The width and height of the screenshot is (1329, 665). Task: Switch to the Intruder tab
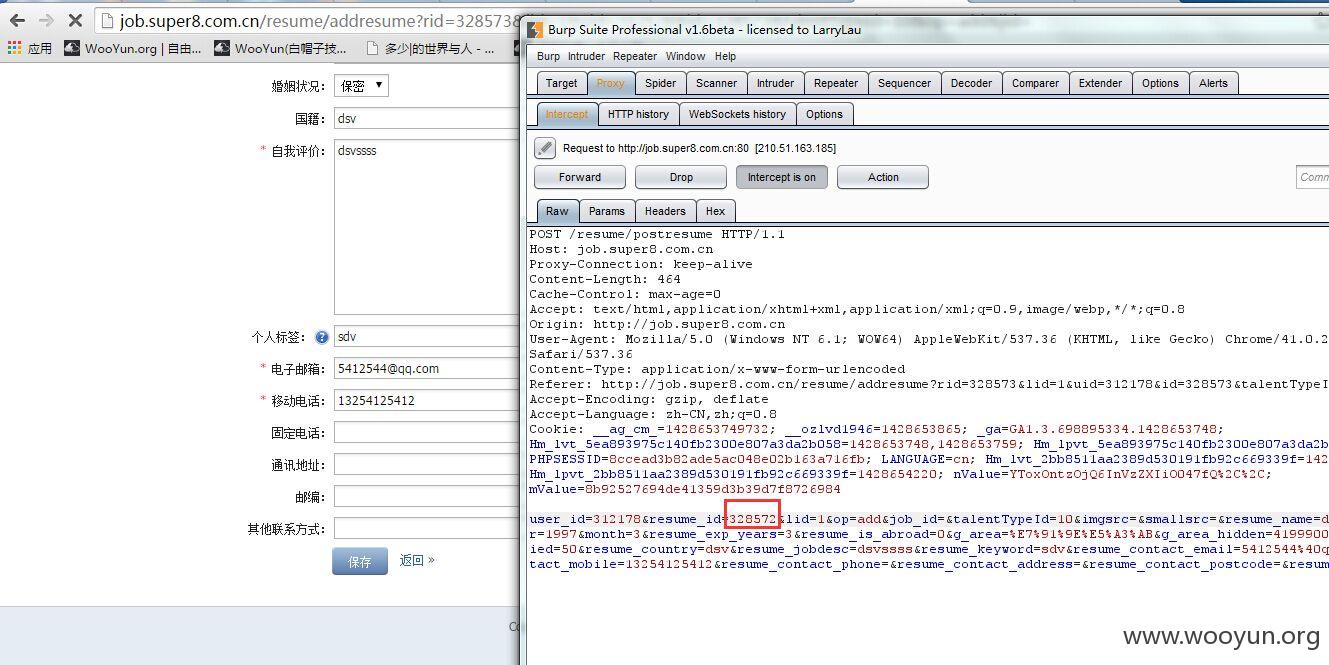click(x=775, y=83)
